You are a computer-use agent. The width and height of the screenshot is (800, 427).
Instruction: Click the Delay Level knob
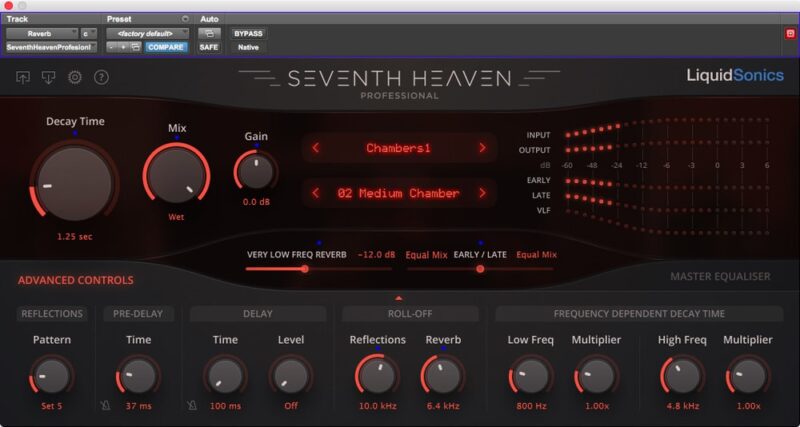(291, 376)
